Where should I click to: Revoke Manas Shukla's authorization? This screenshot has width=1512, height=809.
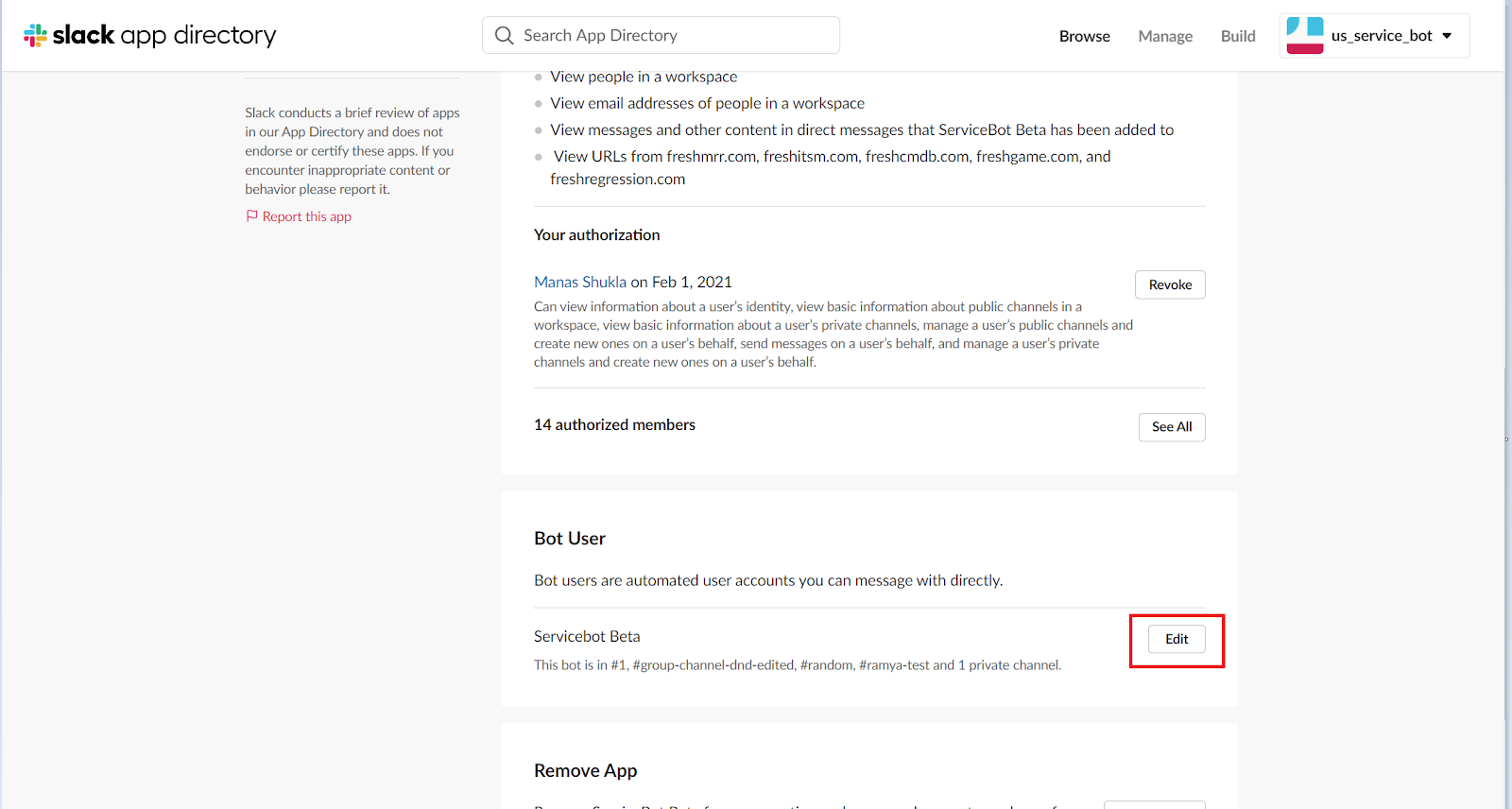click(x=1170, y=284)
